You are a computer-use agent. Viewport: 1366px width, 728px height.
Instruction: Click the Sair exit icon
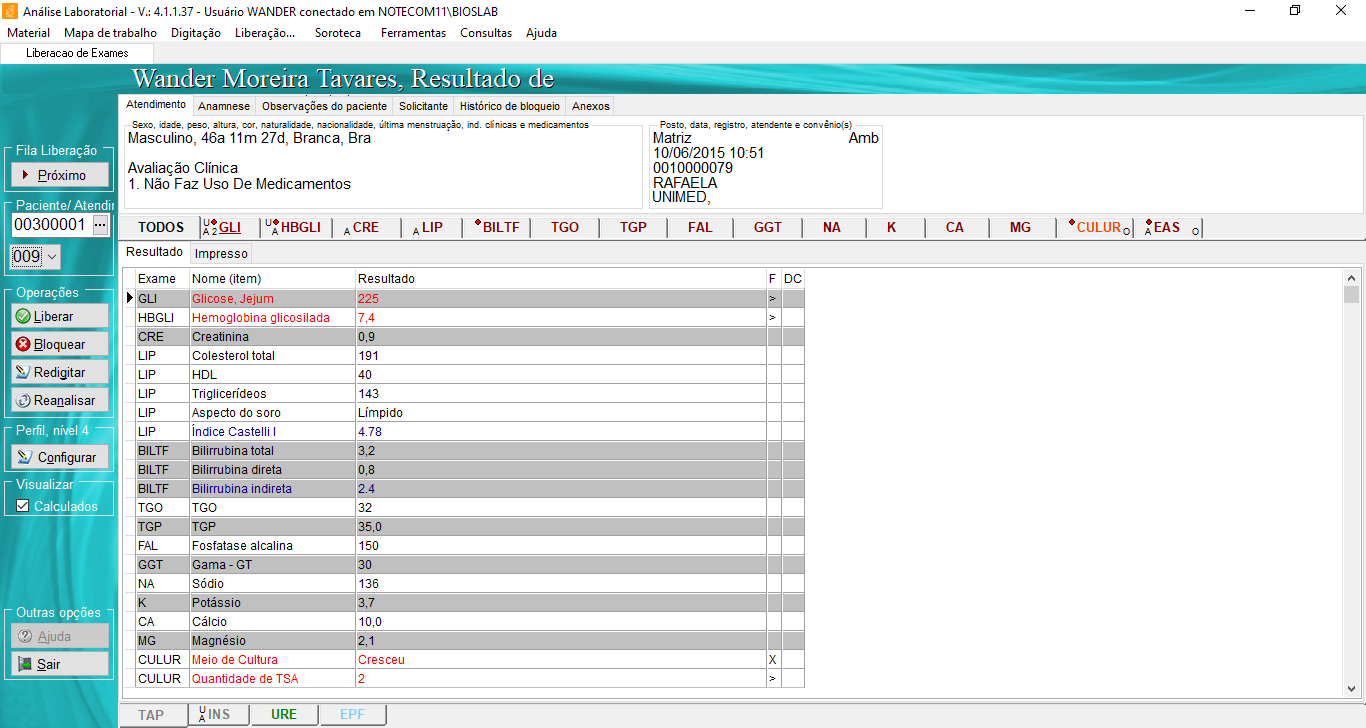click(24, 664)
